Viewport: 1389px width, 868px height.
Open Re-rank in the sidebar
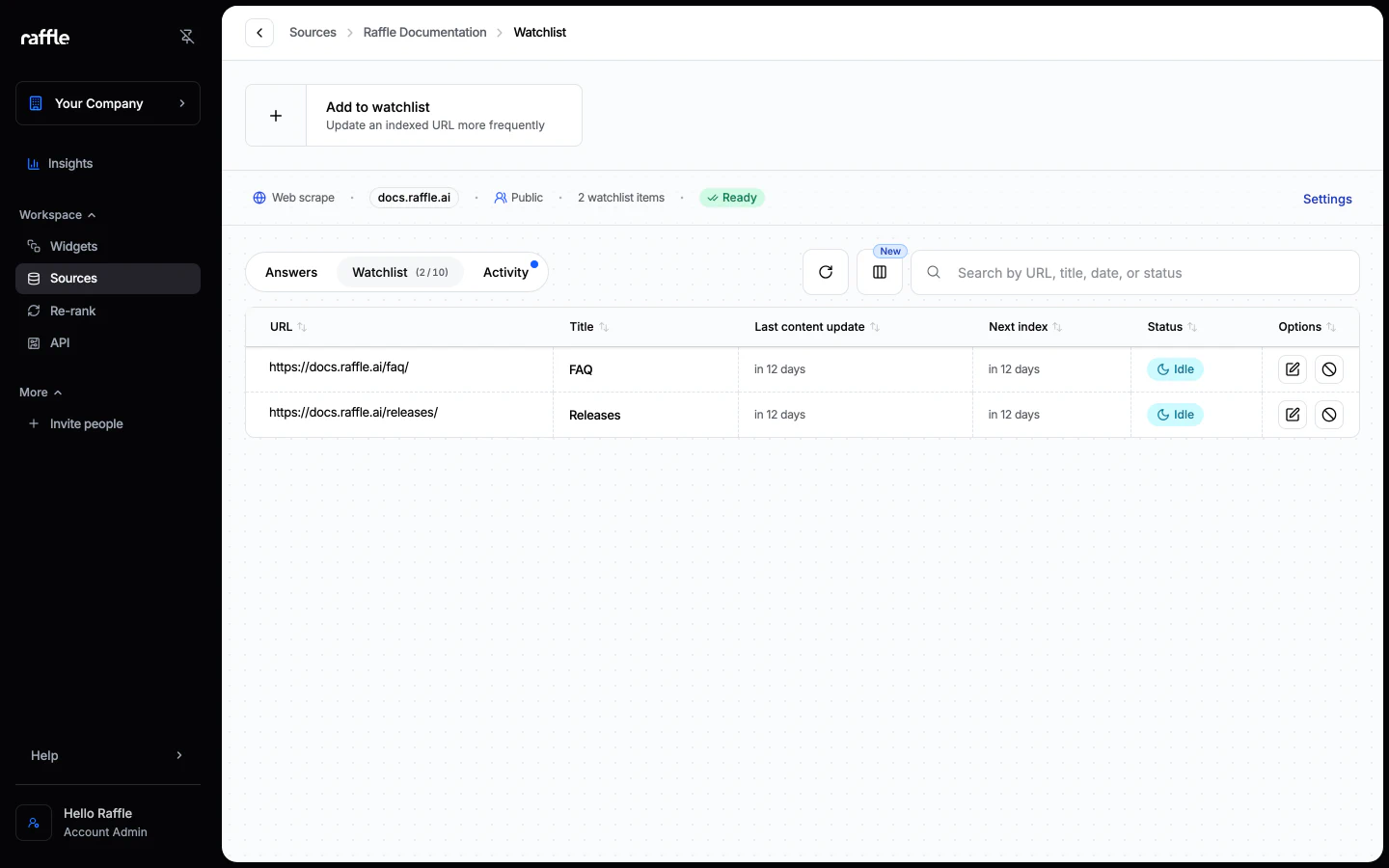(108, 311)
